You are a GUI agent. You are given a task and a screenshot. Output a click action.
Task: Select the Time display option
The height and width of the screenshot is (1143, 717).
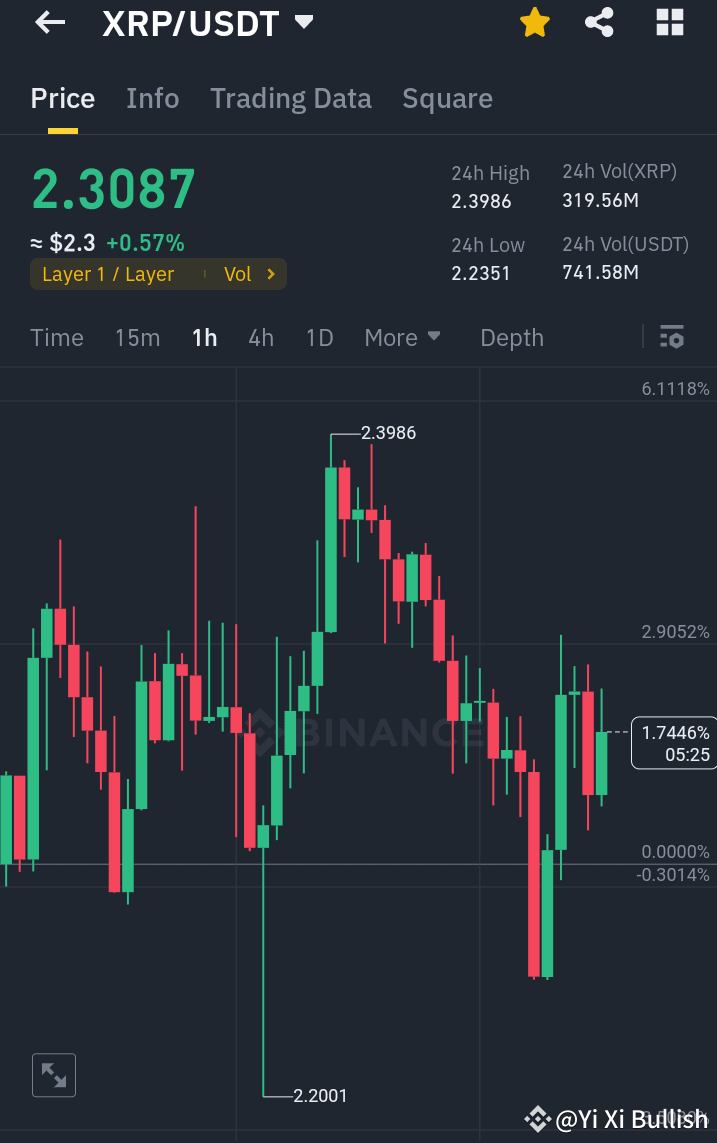tap(56, 338)
